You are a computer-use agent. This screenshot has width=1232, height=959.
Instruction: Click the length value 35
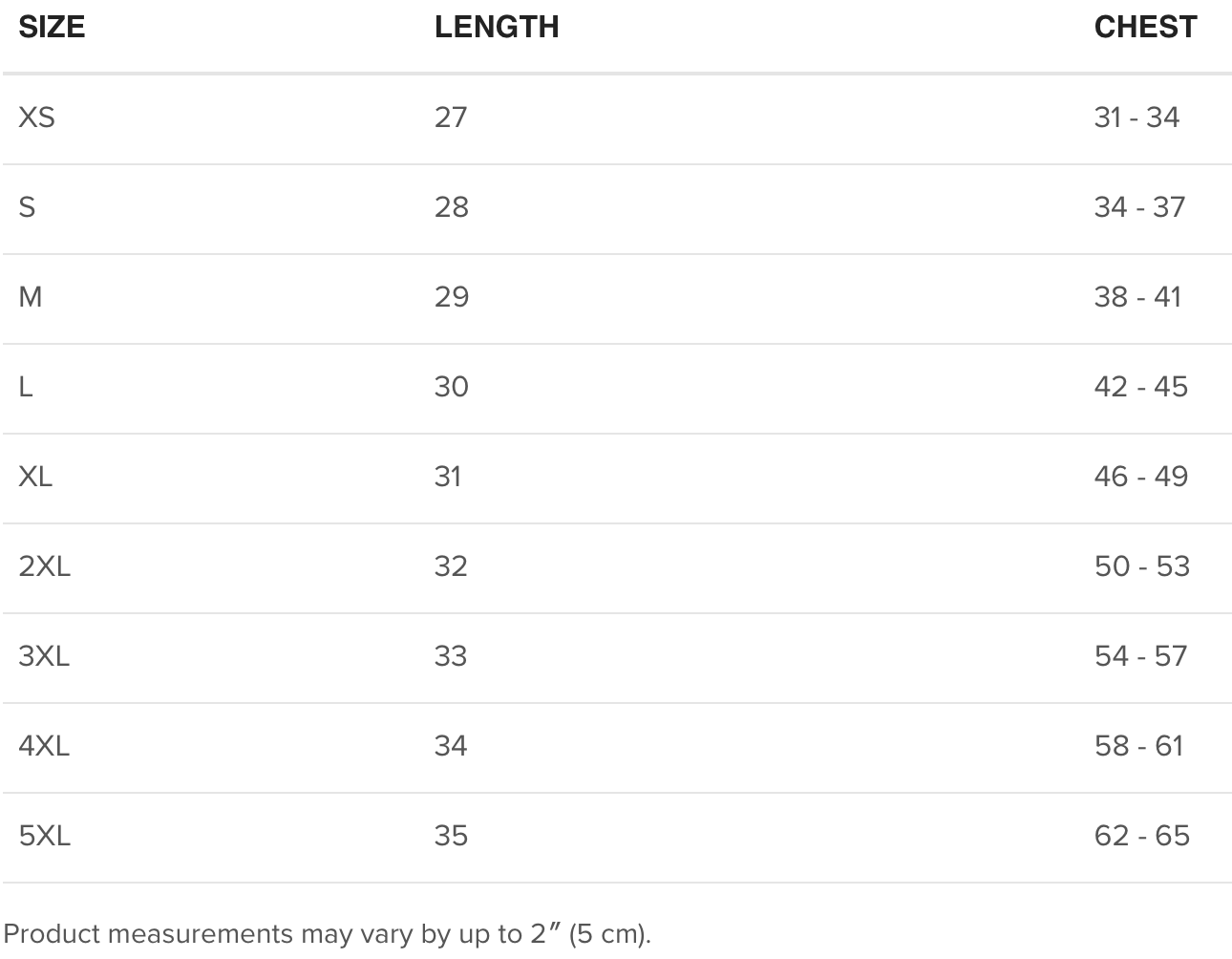click(x=451, y=836)
